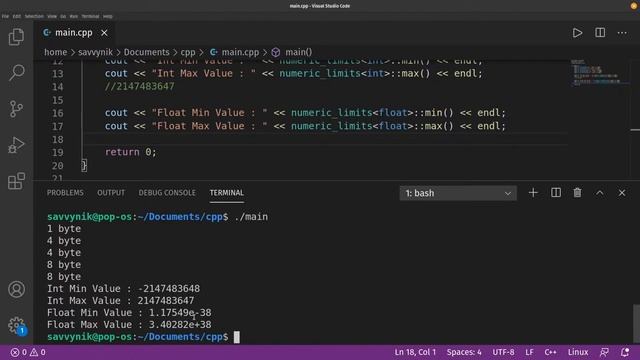Run the code with the play icon
Image resolution: width=640 pixels, height=360 pixels.
coord(577,33)
